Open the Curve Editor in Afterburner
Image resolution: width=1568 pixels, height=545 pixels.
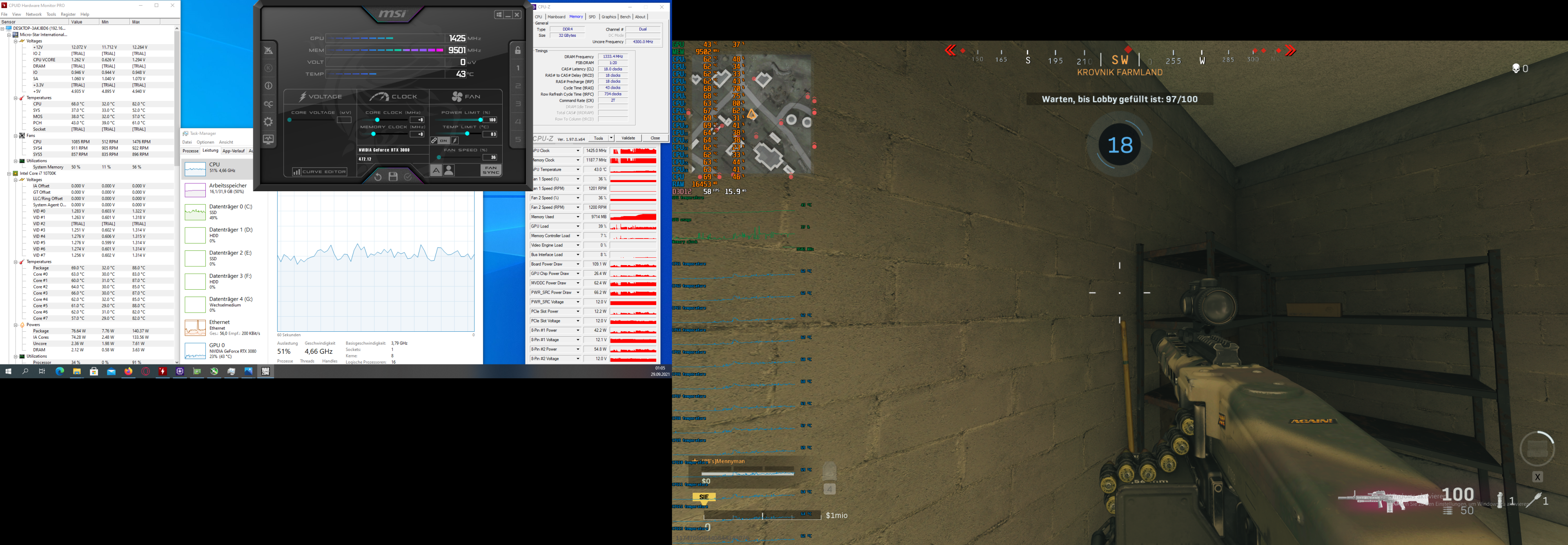320,172
